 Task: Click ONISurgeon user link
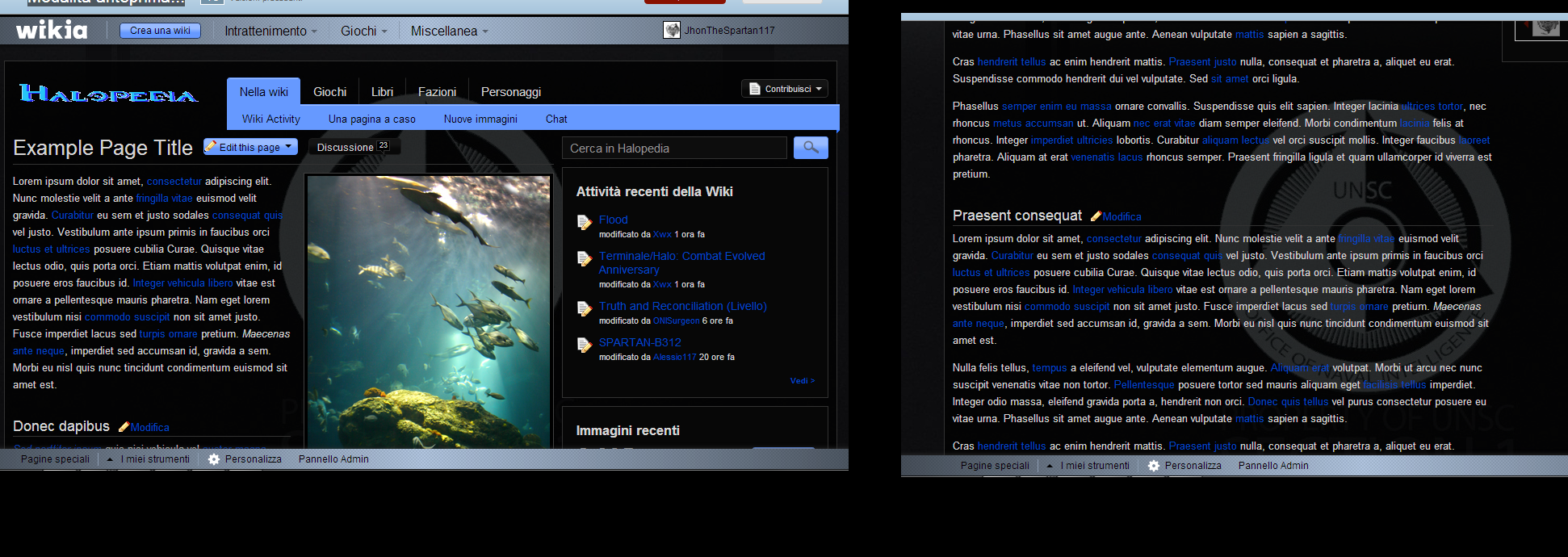coord(676,320)
